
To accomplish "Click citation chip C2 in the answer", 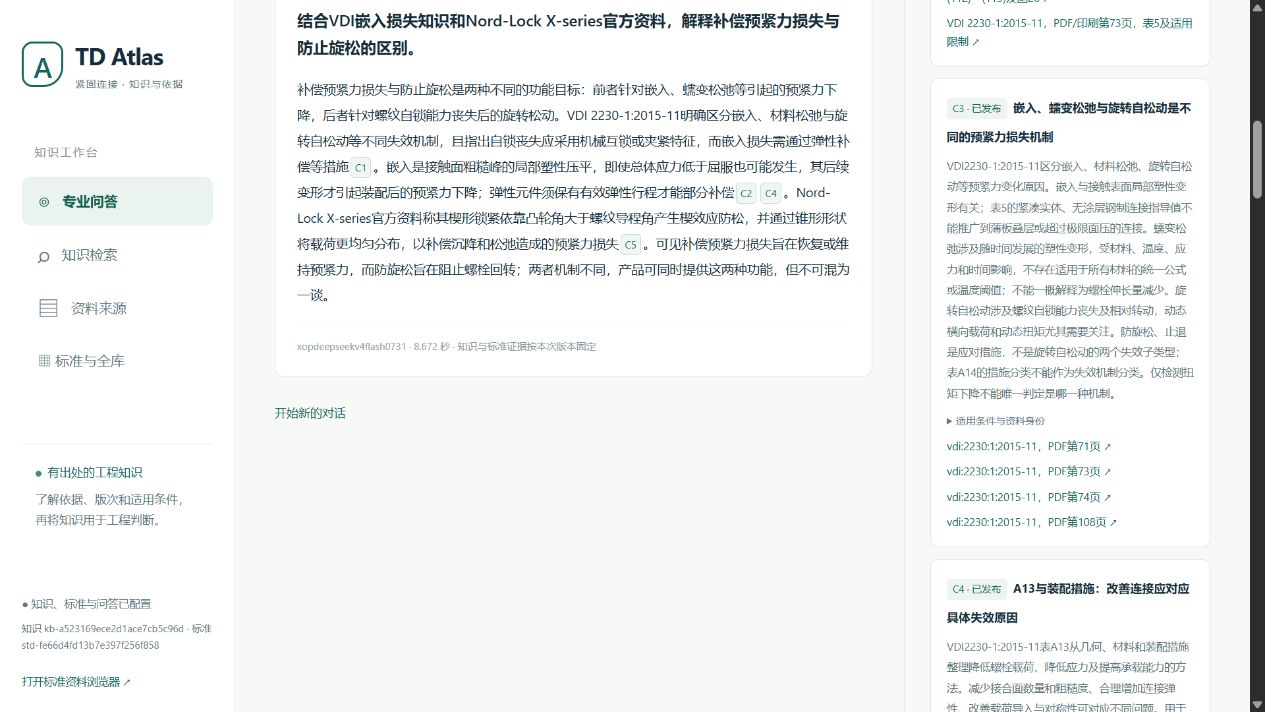I will [x=746, y=193].
